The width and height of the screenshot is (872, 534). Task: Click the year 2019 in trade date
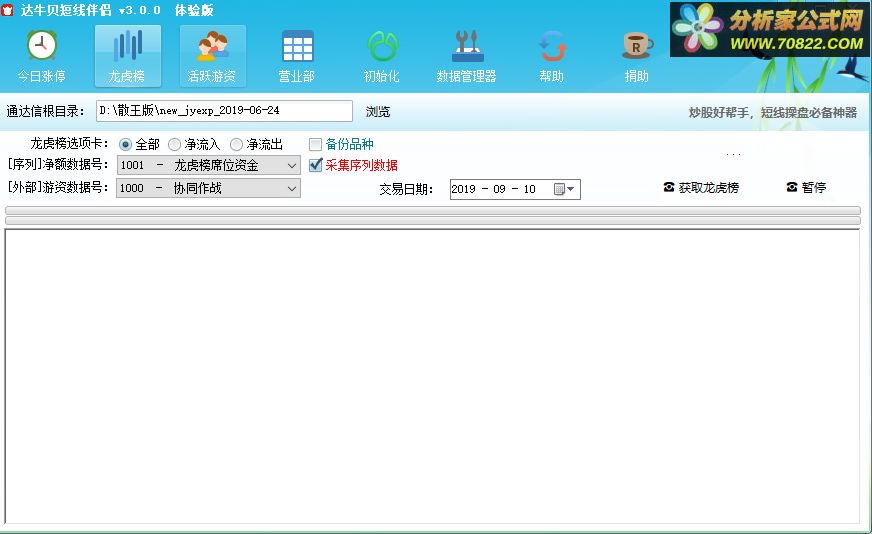(464, 189)
